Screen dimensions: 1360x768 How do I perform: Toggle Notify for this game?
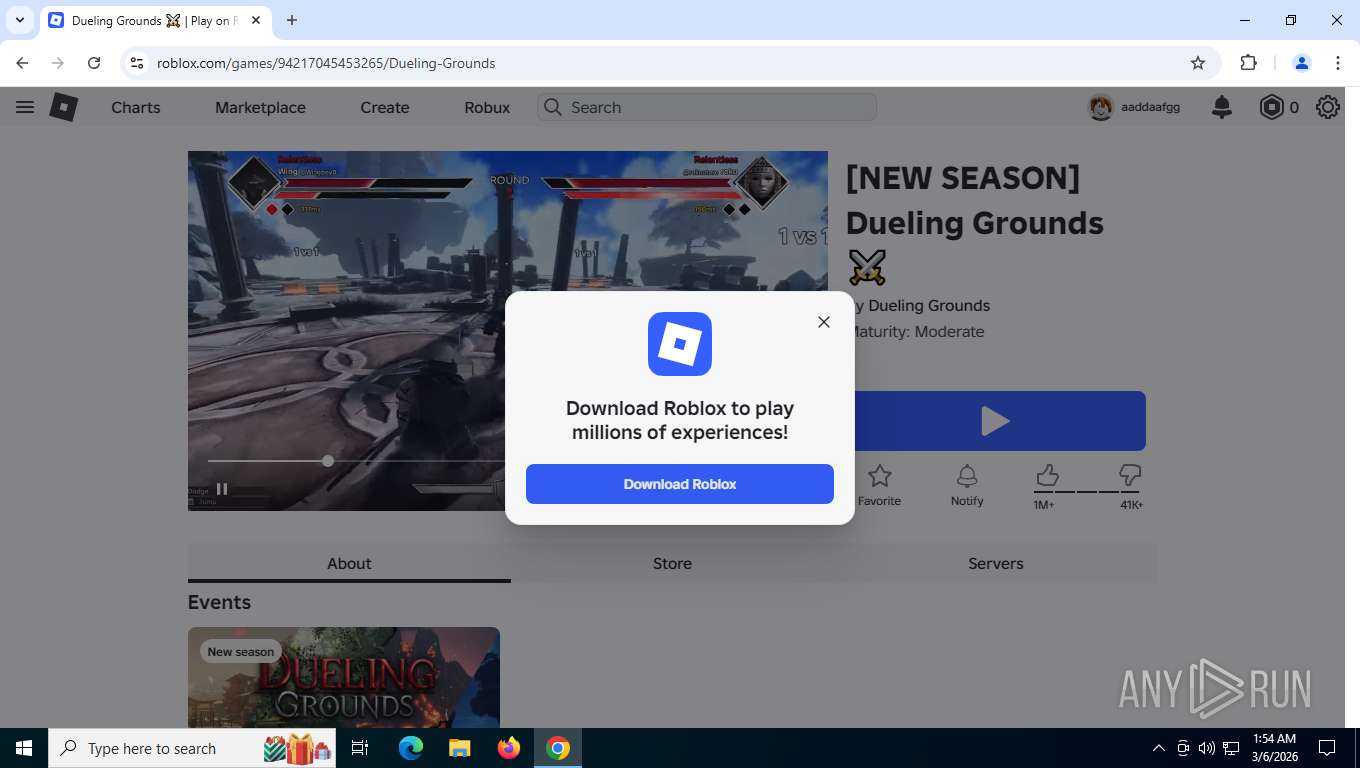[x=967, y=485]
